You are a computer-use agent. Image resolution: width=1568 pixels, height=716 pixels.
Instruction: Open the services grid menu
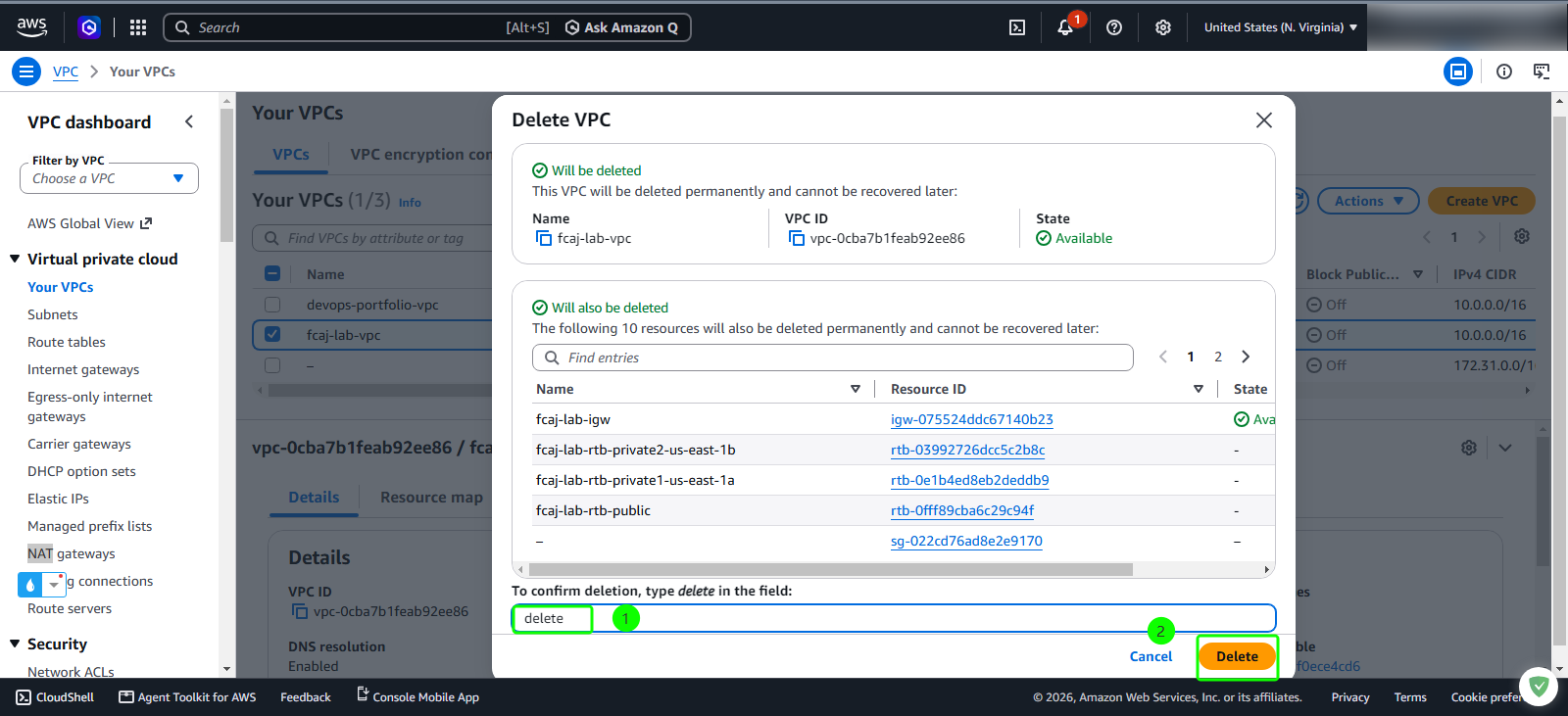click(138, 27)
